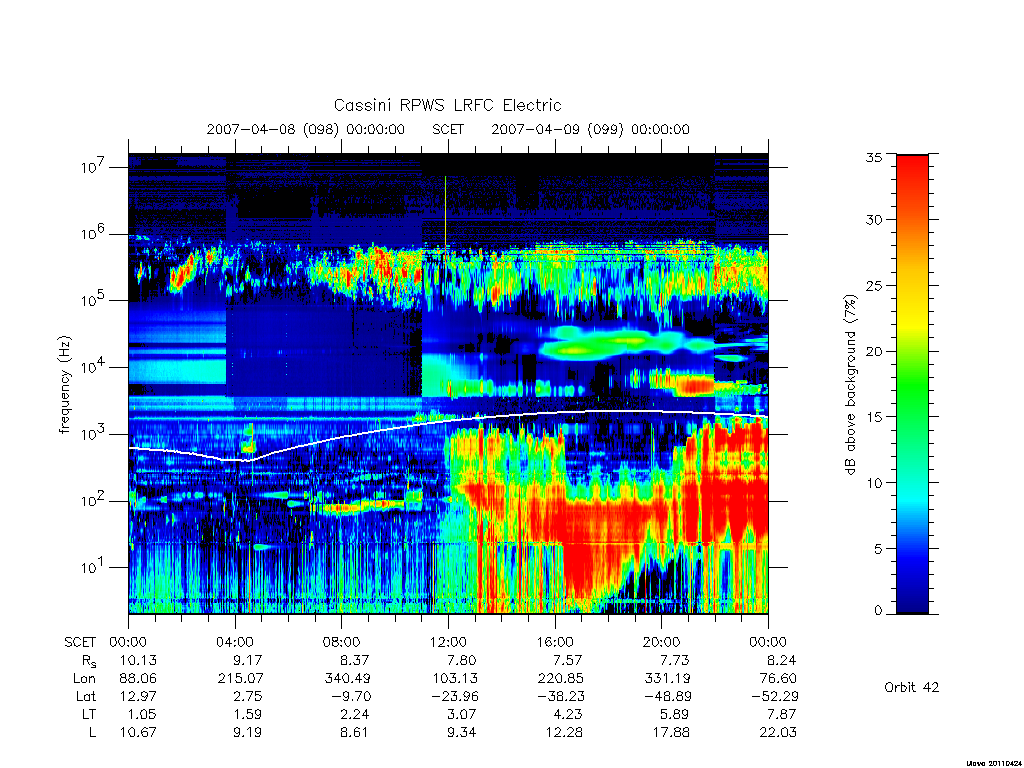Click the time tick label '12:00'

[x=448, y=642]
